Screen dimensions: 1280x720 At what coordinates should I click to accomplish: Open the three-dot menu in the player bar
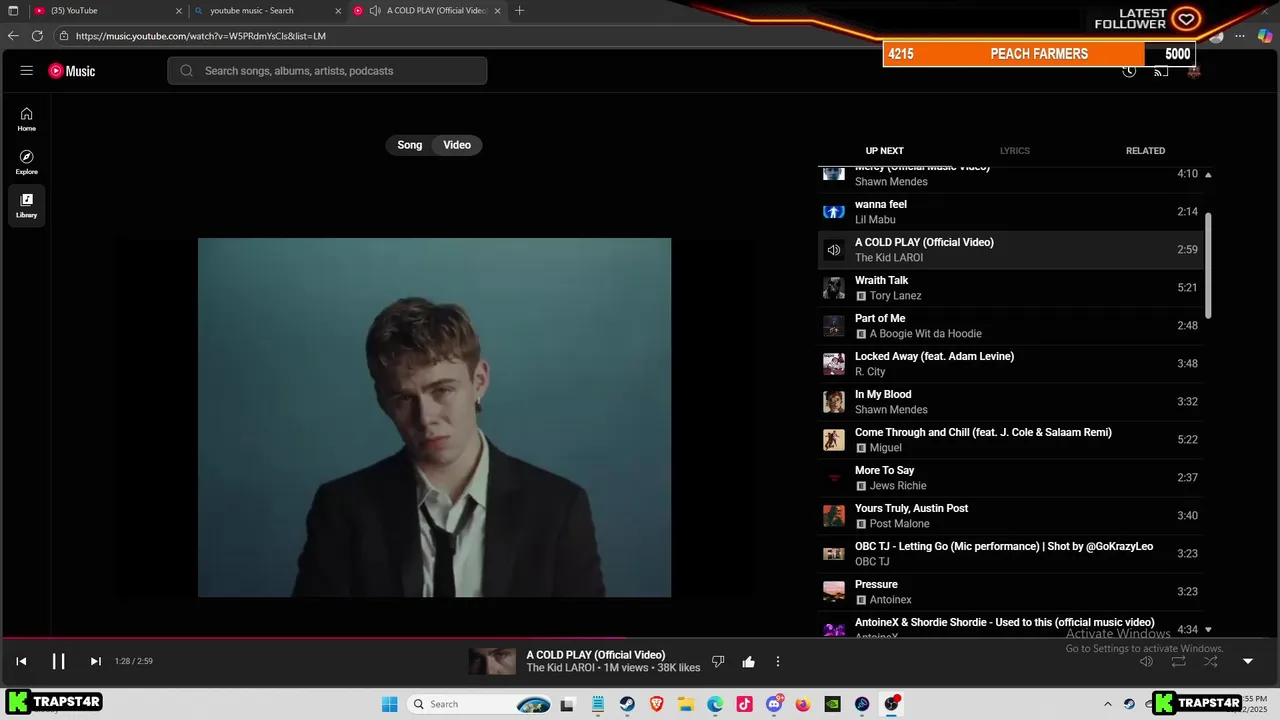[x=778, y=661]
